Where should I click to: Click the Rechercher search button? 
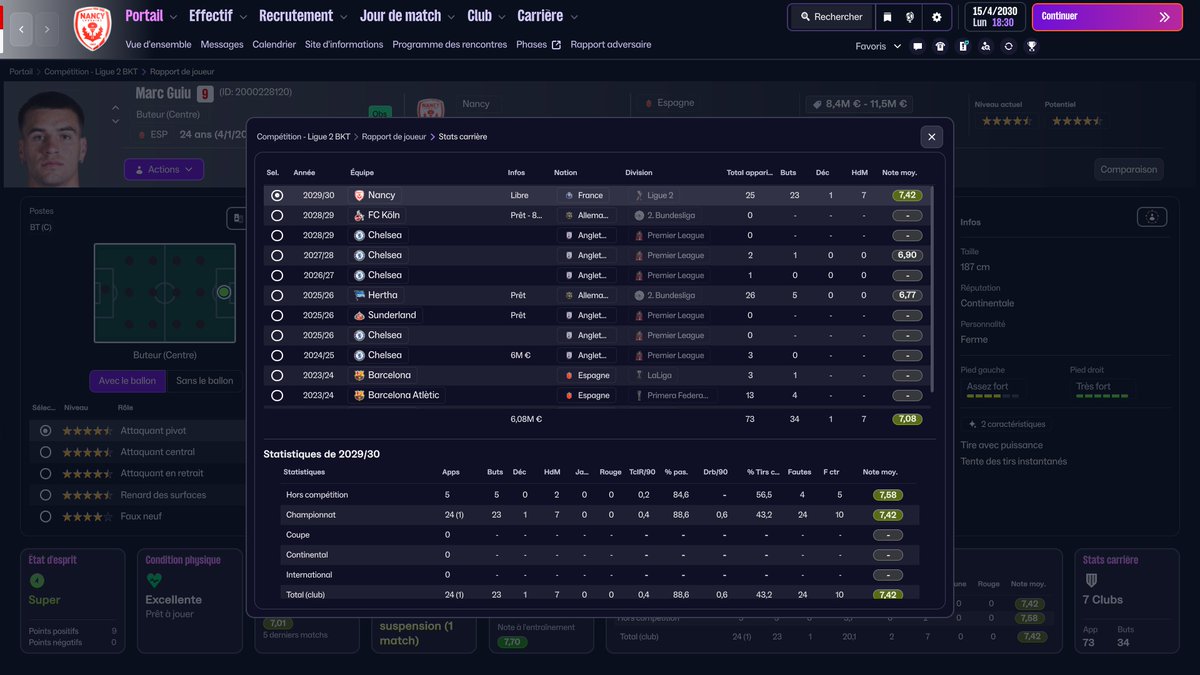[x=831, y=17]
